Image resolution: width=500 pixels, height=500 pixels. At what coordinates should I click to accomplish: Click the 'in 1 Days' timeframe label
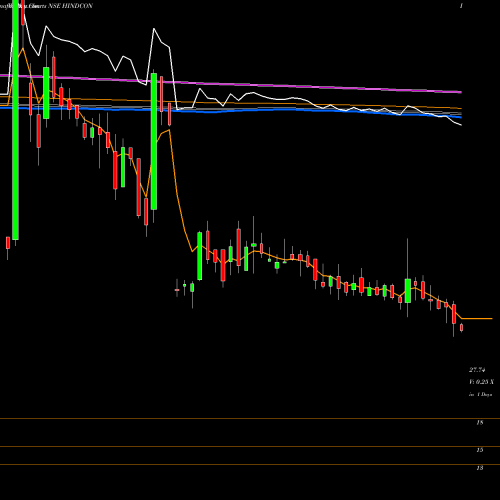click(x=480, y=394)
